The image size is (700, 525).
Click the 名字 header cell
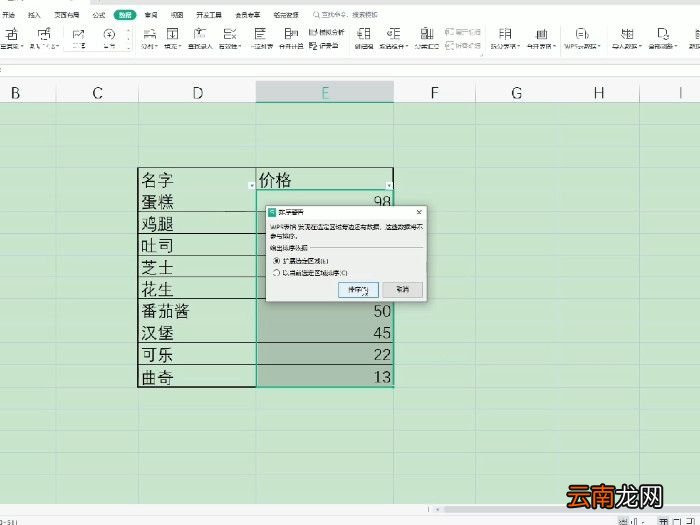coord(197,179)
